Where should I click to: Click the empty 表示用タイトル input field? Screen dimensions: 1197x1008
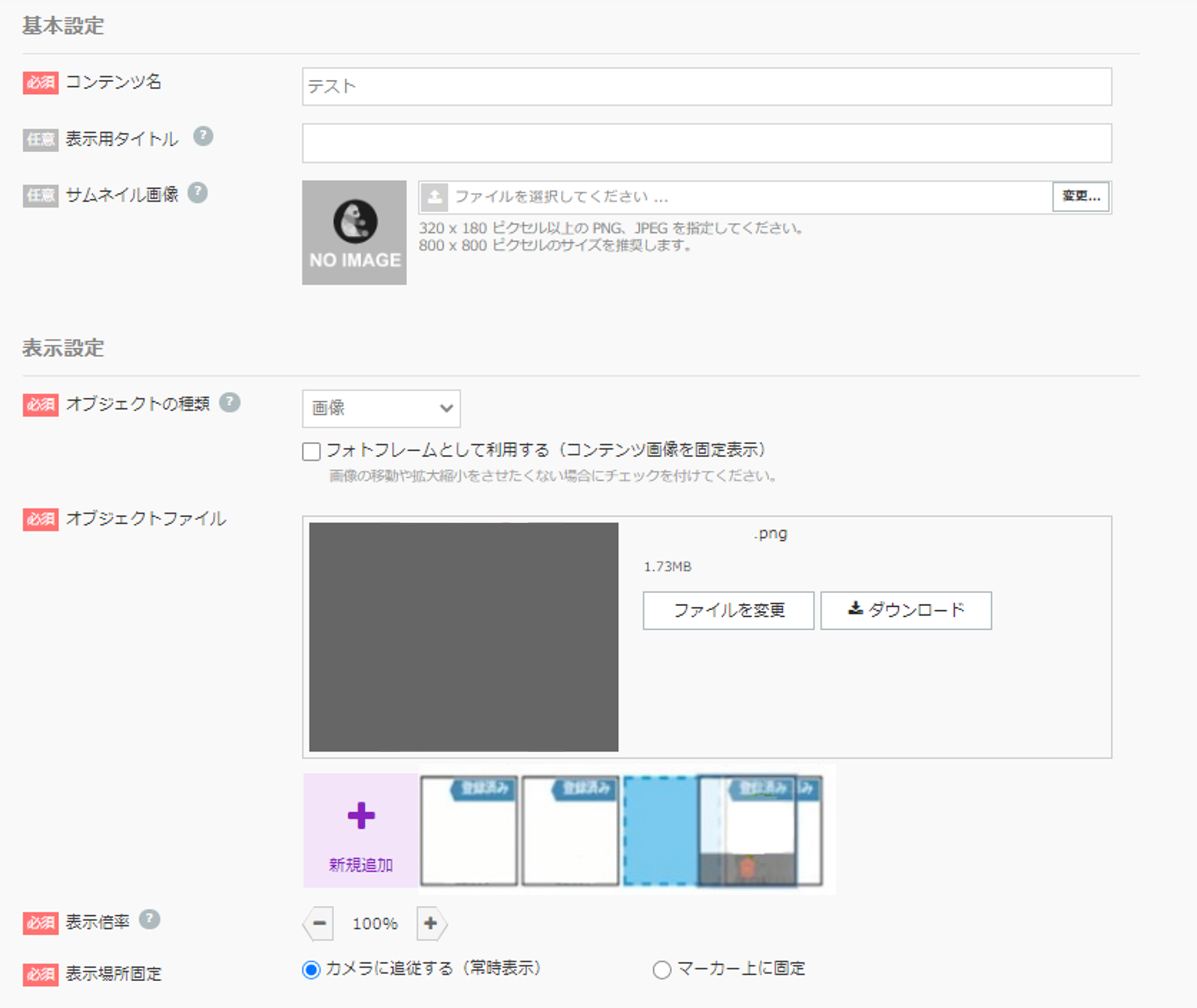point(707,143)
